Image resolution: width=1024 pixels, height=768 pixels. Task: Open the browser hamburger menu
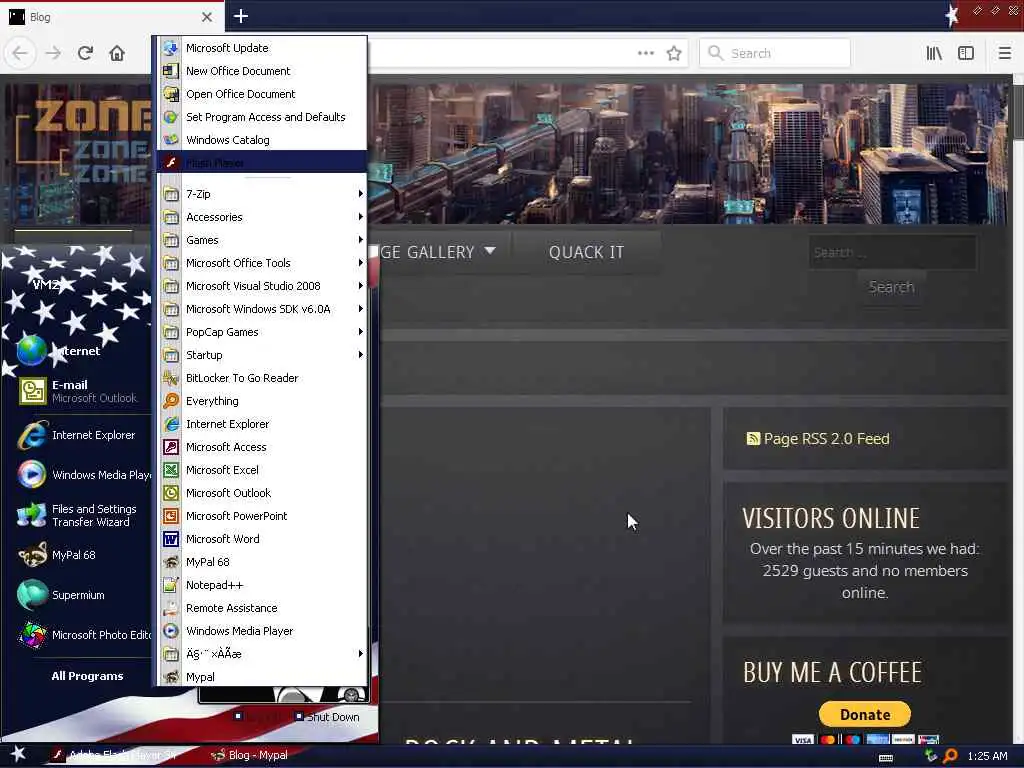(1005, 53)
